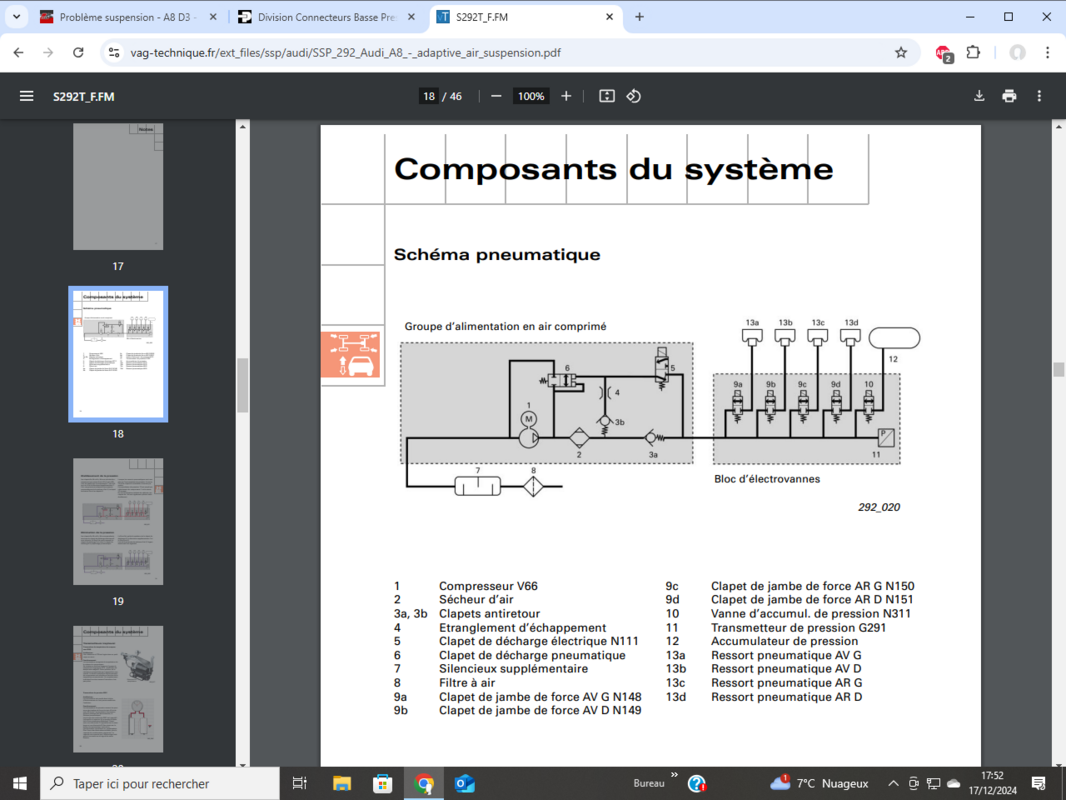Screen dimensions: 1066x800
Task: Click the zoom percentage field
Action: (530, 96)
